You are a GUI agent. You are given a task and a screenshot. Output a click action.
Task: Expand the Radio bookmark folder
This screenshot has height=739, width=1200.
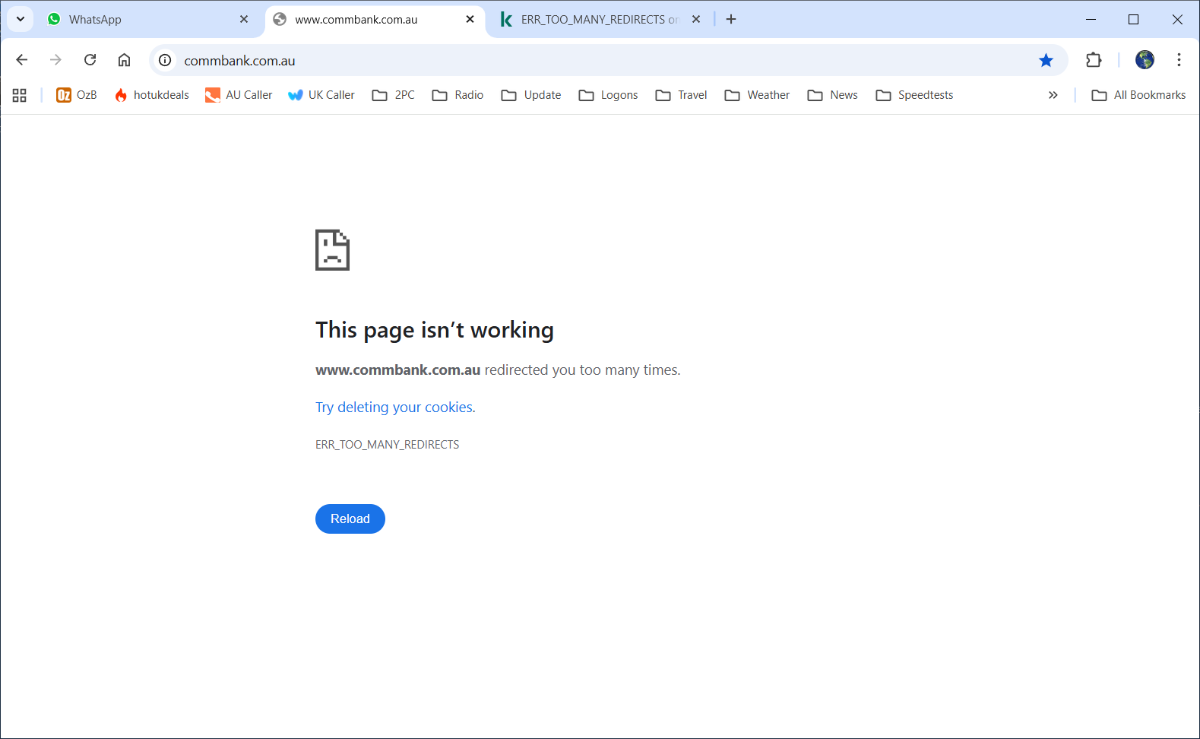point(458,95)
